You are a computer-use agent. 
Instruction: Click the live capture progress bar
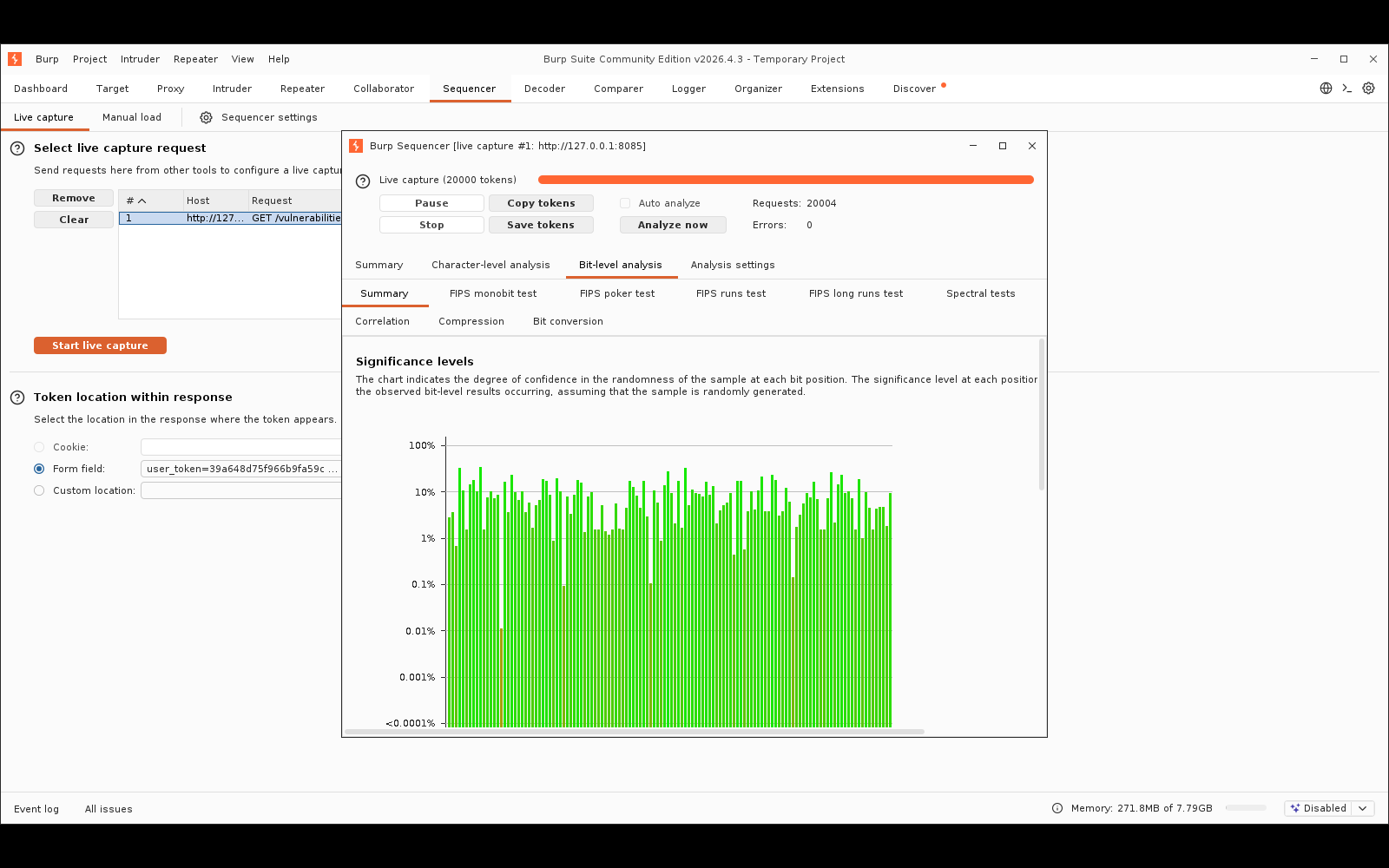point(786,180)
